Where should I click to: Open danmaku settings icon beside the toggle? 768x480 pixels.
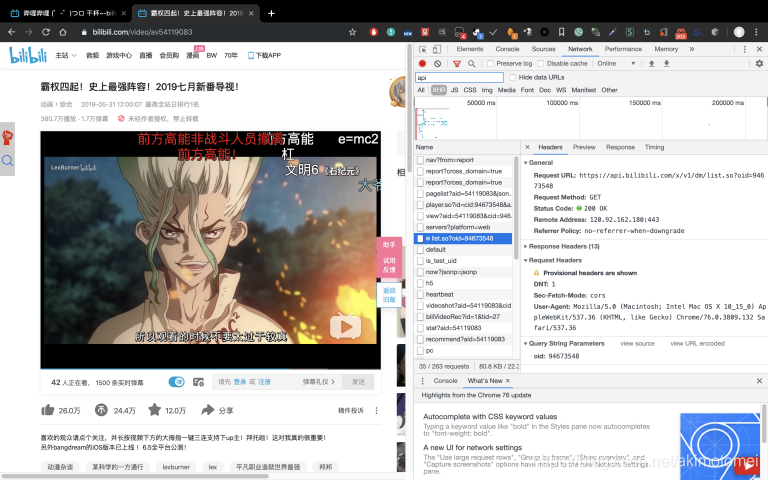(x=198, y=382)
